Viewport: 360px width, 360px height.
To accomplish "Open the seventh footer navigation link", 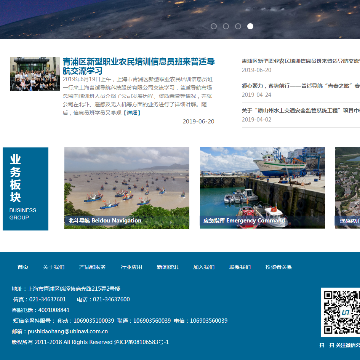I will [x=240, y=267].
